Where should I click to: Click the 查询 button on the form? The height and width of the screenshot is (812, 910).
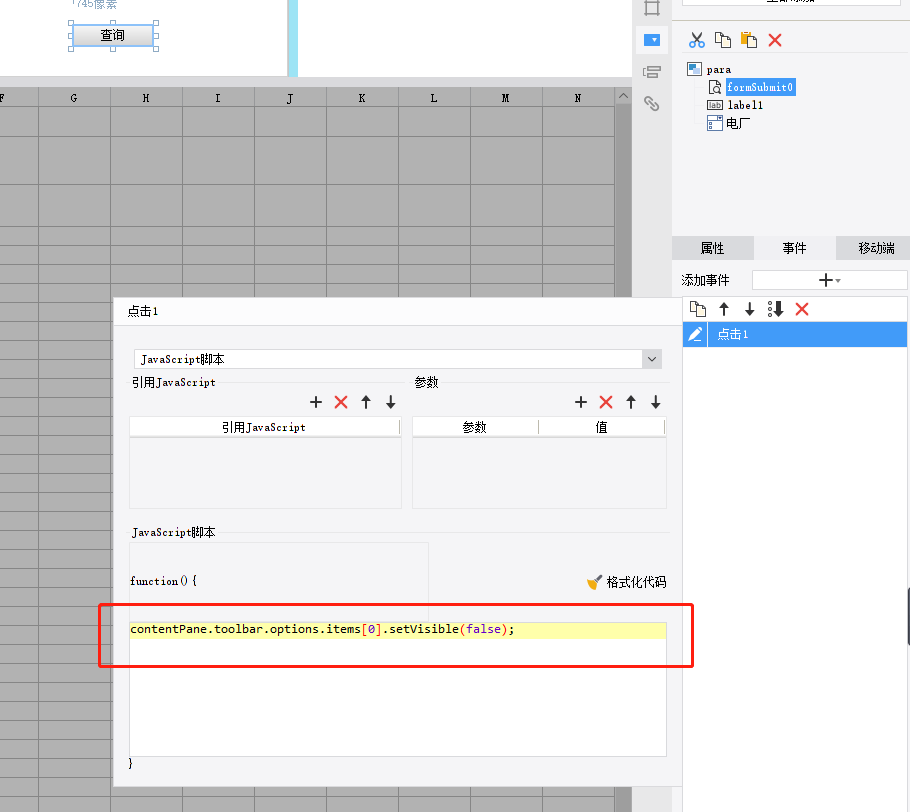tap(113, 36)
